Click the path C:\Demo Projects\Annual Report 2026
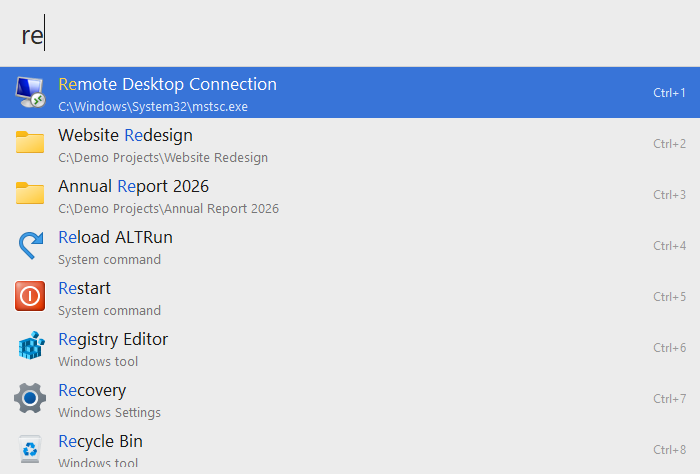This screenshot has height=474, width=700. 168,208
